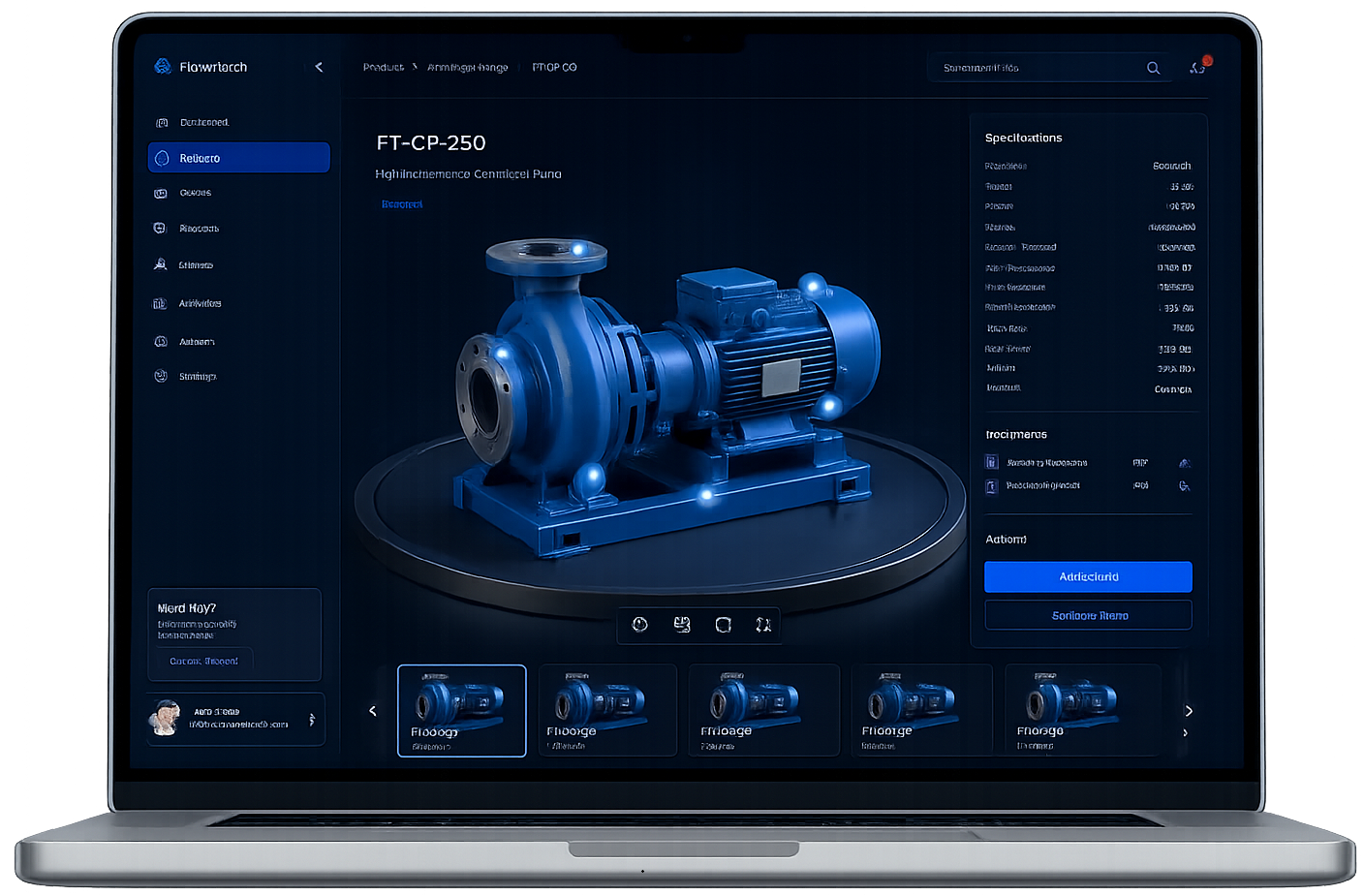Click the 'Gexoes' sidebar icon

point(161,193)
